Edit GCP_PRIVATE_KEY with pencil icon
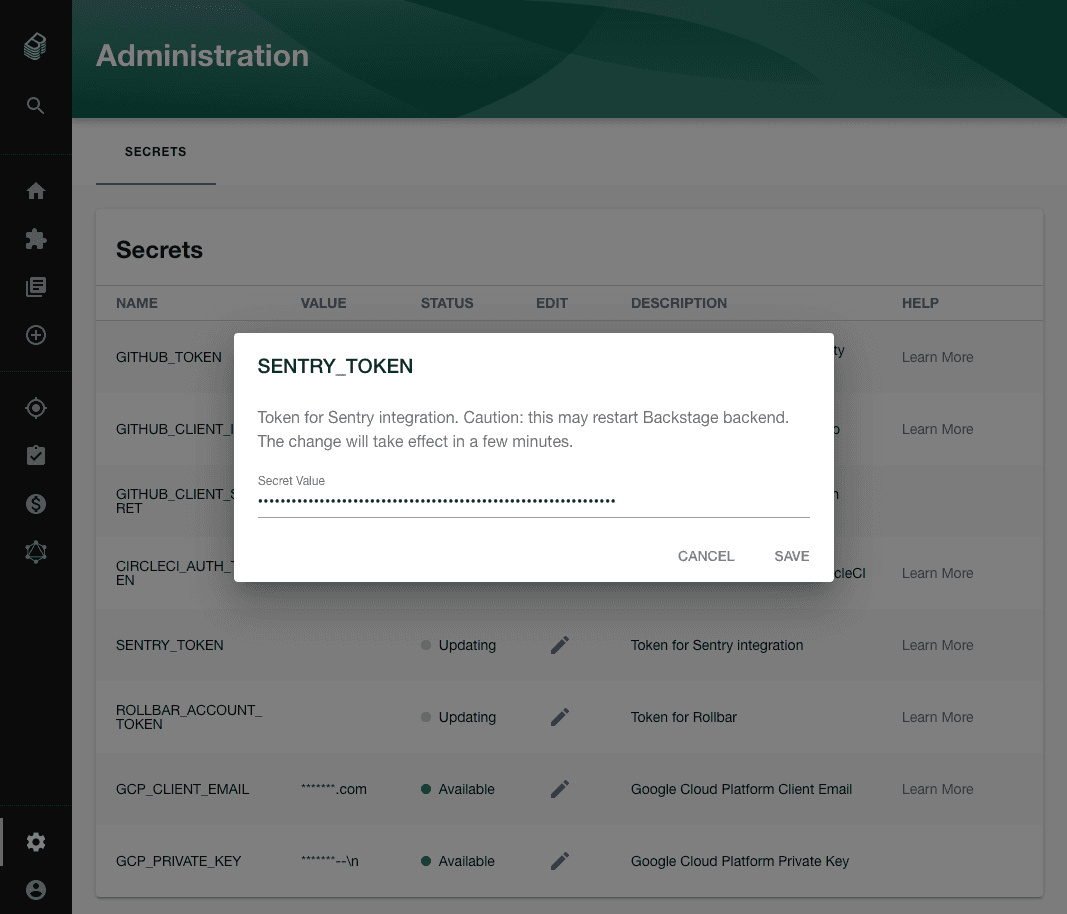 coord(559,861)
